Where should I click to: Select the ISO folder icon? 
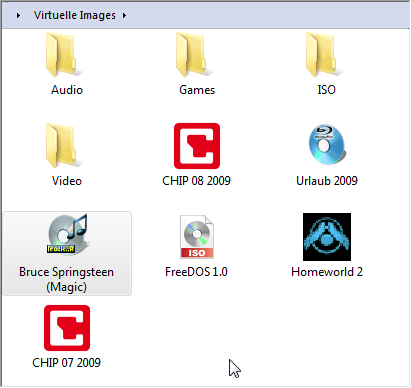(324, 55)
